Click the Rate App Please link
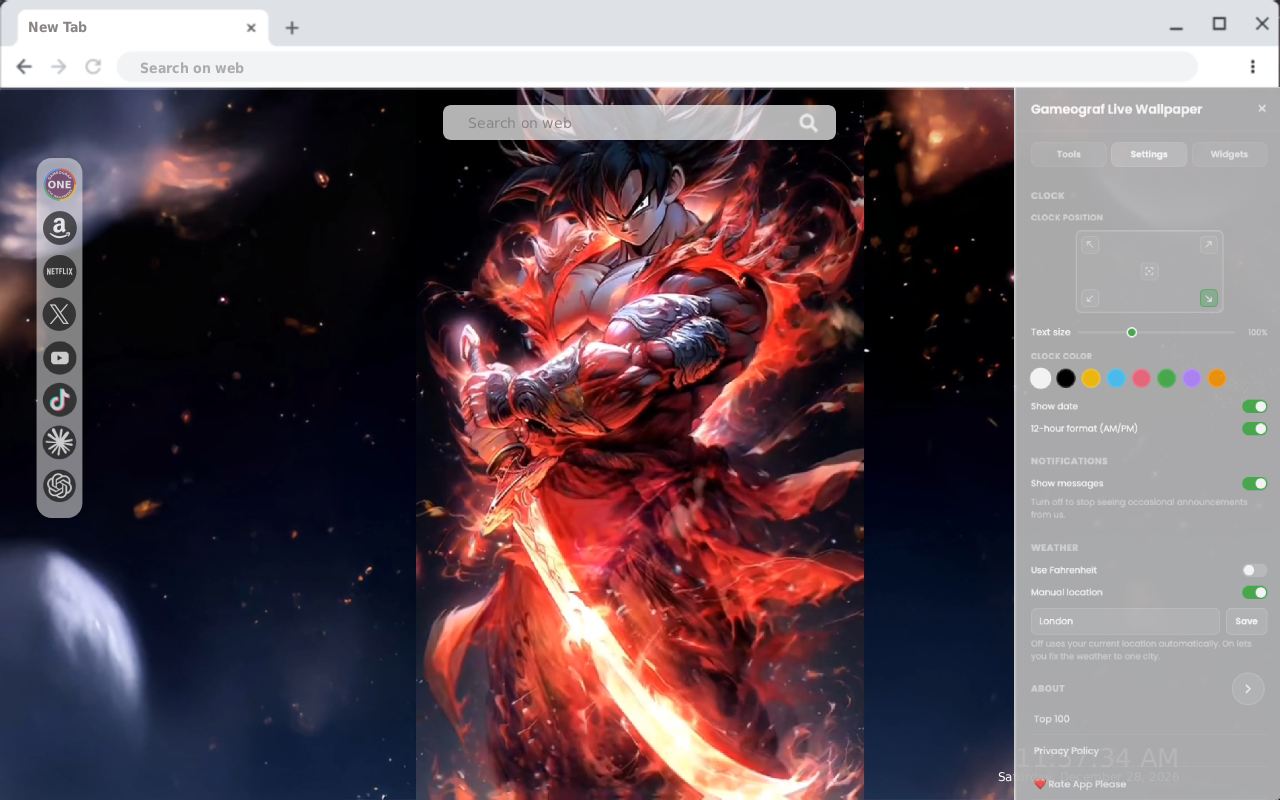The width and height of the screenshot is (1280, 800). 1080,784
